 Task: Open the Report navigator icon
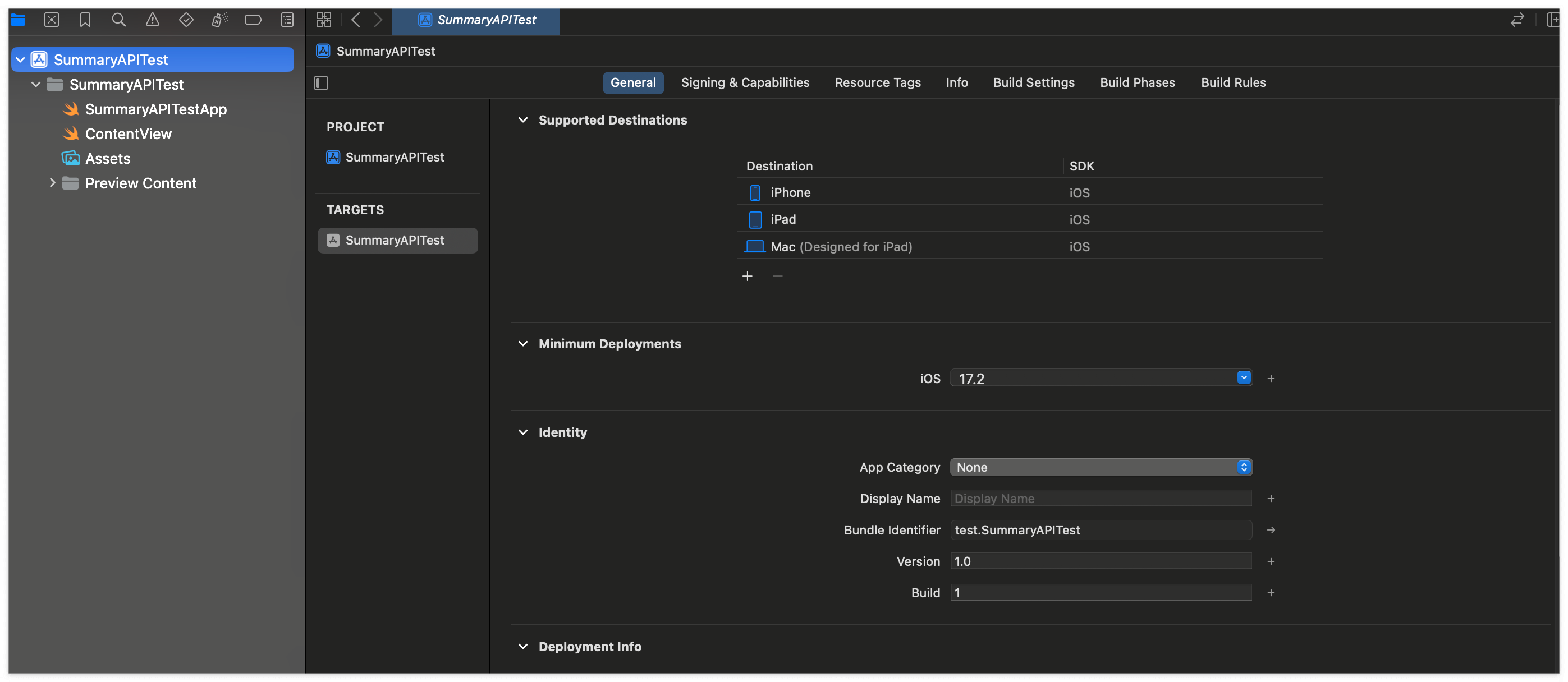pyautogui.click(x=287, y=20)
